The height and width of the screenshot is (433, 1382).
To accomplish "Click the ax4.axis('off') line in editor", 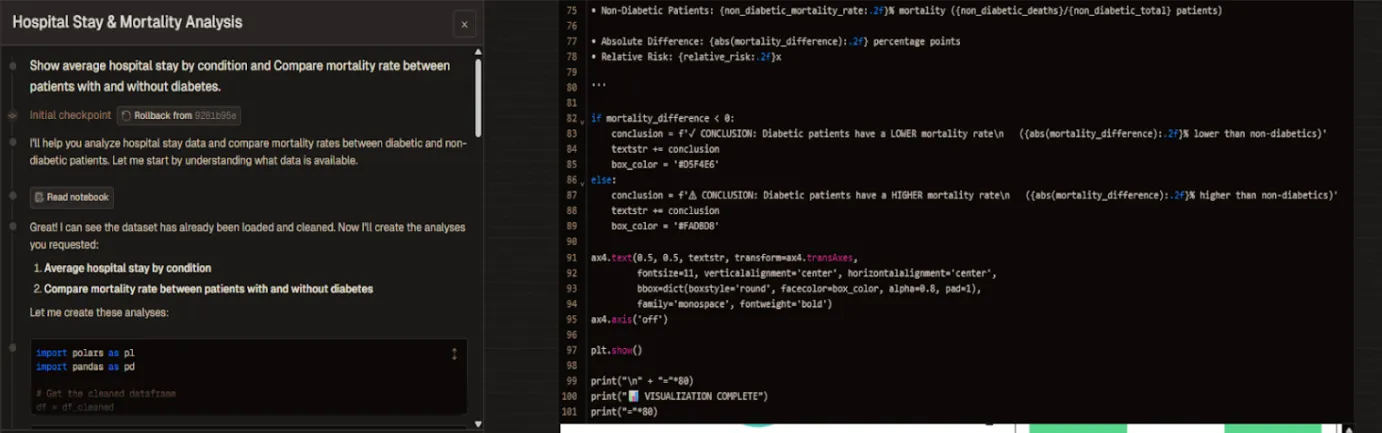I will coord(629,320).
